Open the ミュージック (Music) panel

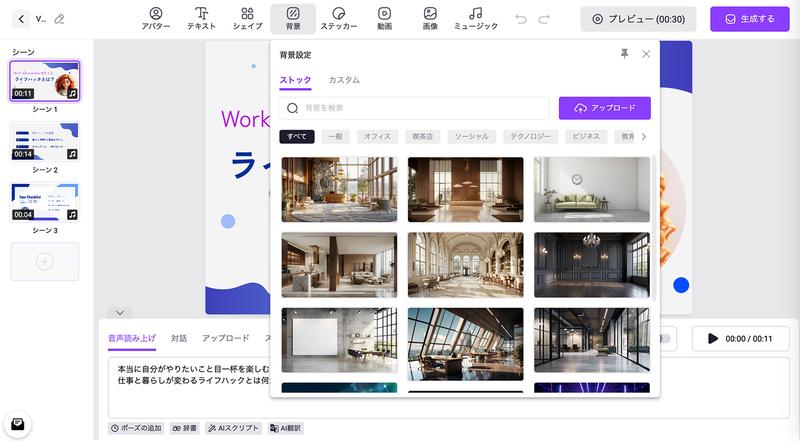click(476, 18)
